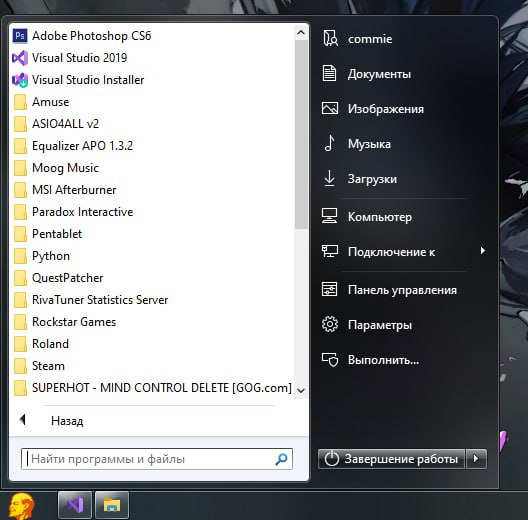The image size is (528, 520).
Task: Expand the Подключение к submenu arrow
Action: click(x=483, y=251)
